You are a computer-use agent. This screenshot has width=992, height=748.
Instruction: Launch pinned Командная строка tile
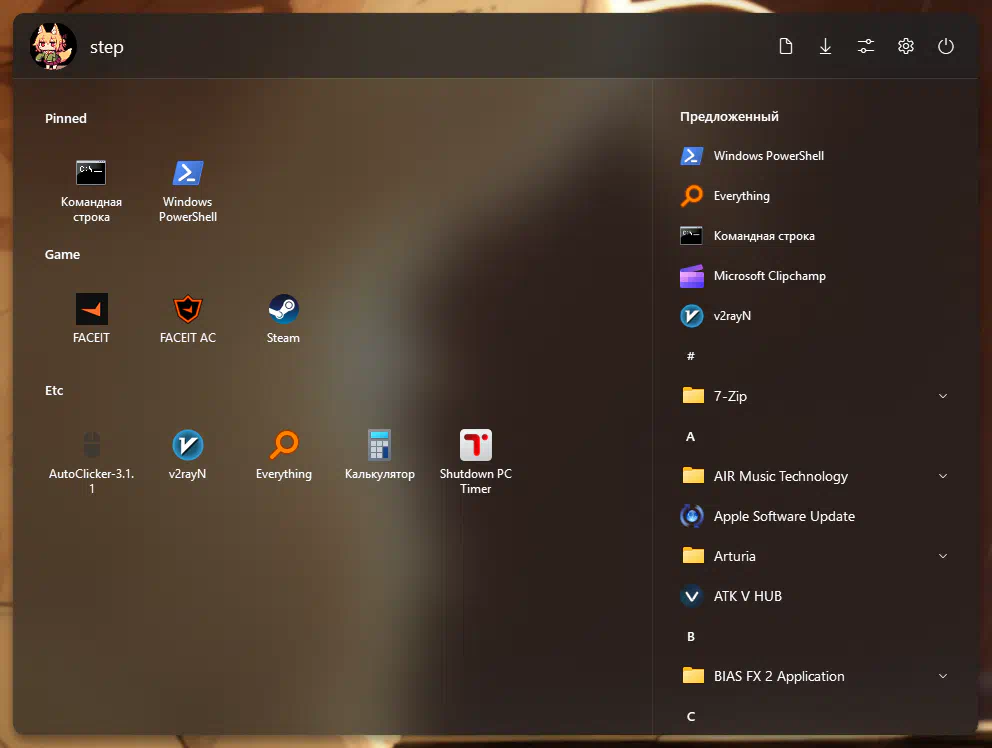tap(91, 191)
